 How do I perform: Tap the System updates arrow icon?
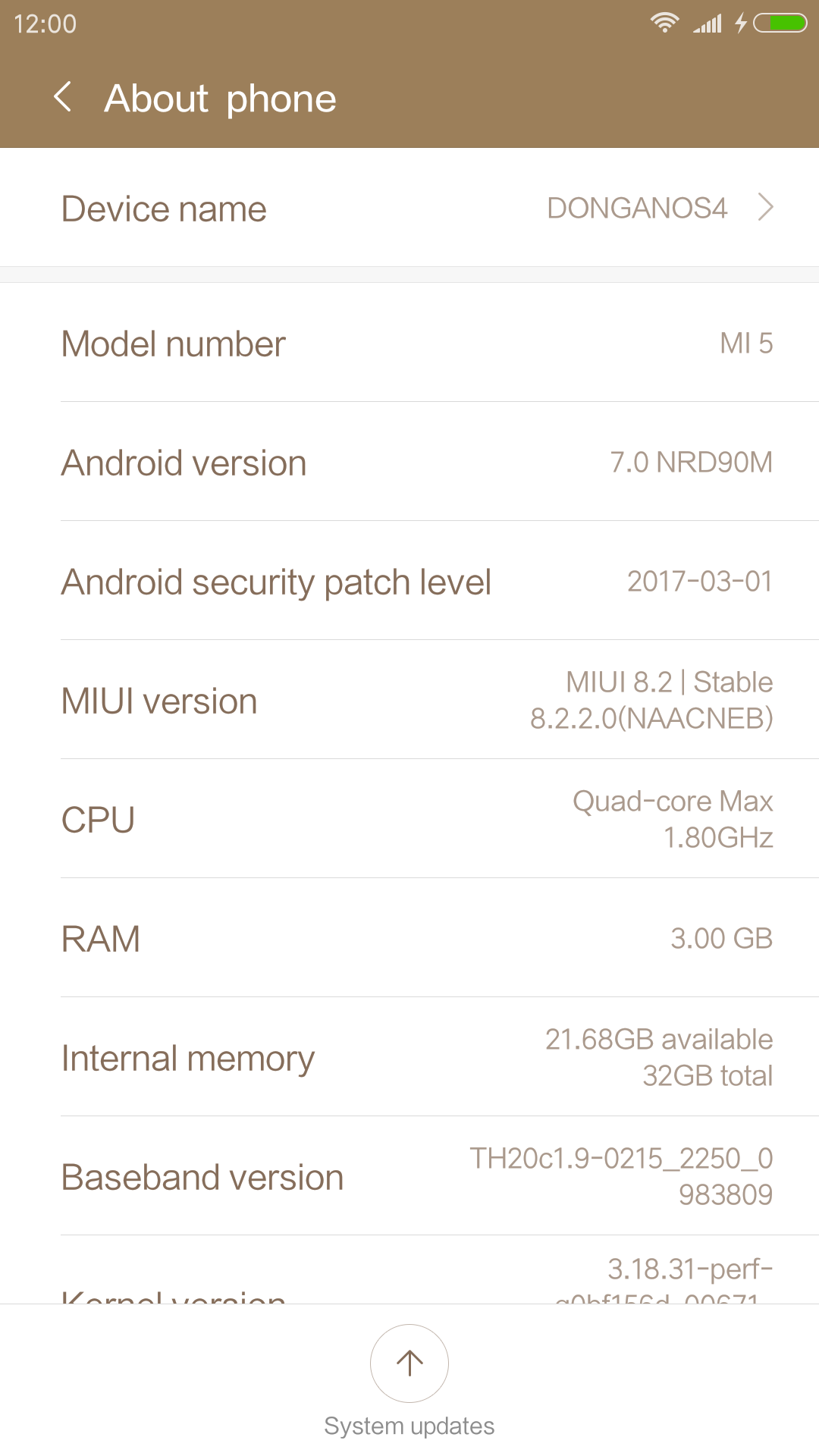(x=409, y=1363)
